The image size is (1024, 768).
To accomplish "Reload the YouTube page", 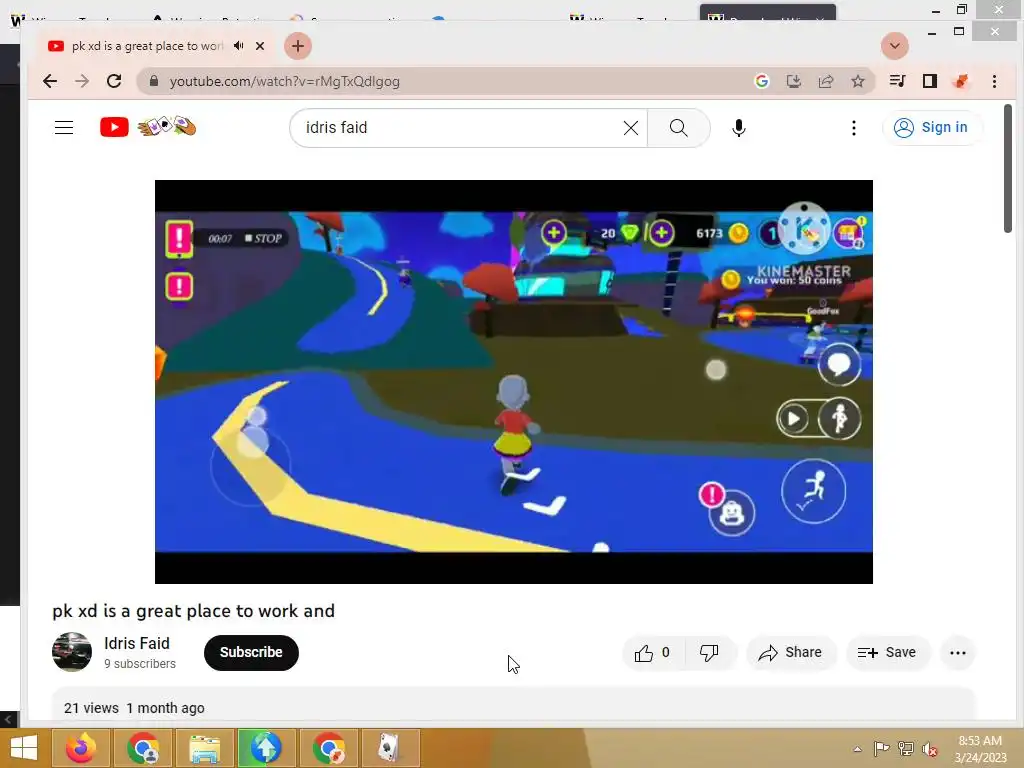I will 114,81.
